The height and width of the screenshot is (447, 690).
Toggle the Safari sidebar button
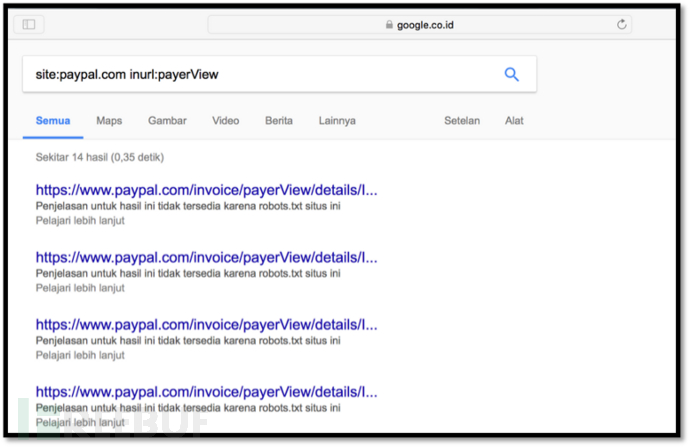(x=29, y=24)
